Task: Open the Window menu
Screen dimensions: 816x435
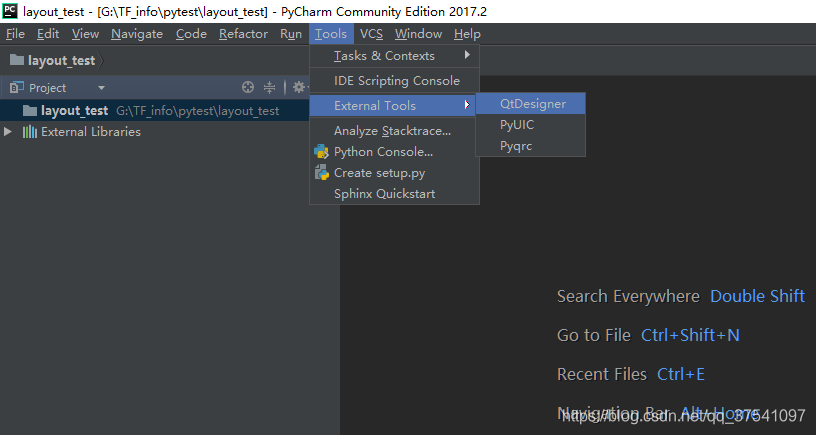Action: tap(418, 34)
